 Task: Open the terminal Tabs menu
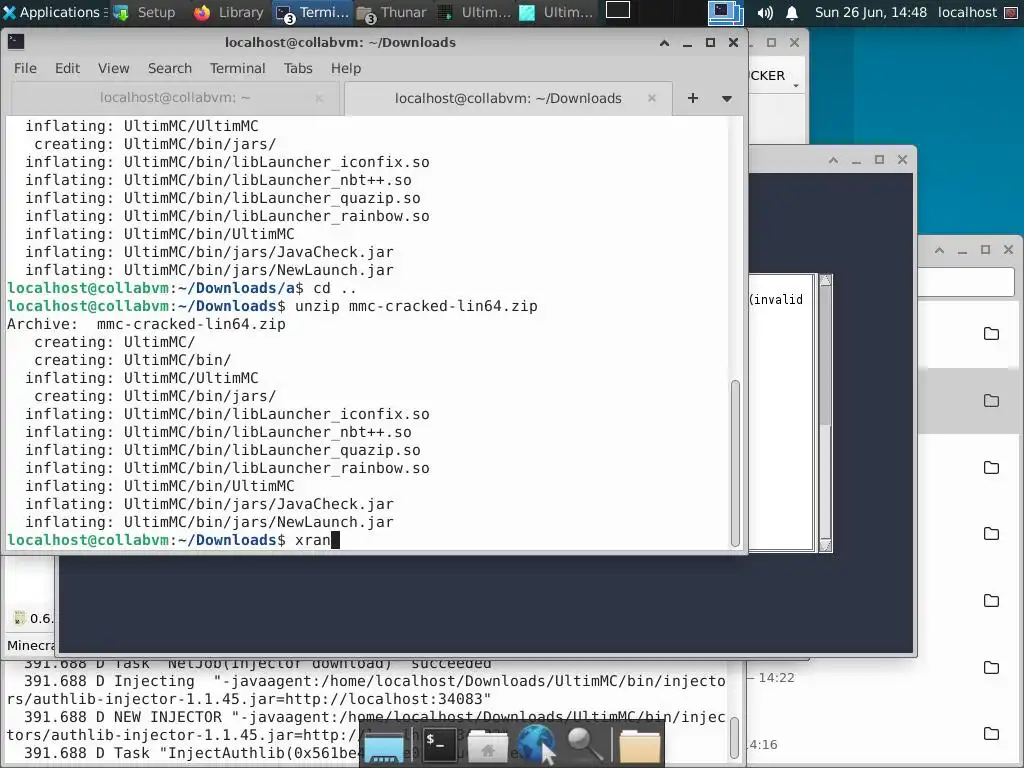click(x=298, y=69)
